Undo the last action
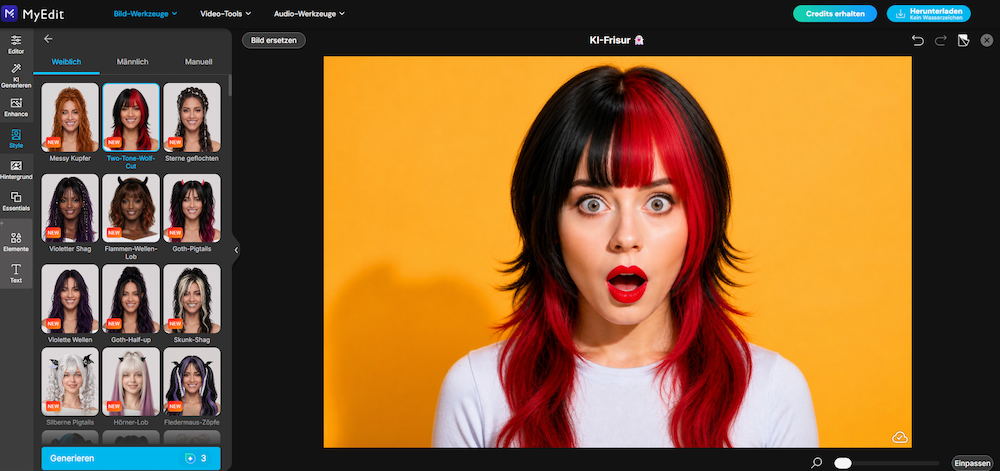 point(917,41)
